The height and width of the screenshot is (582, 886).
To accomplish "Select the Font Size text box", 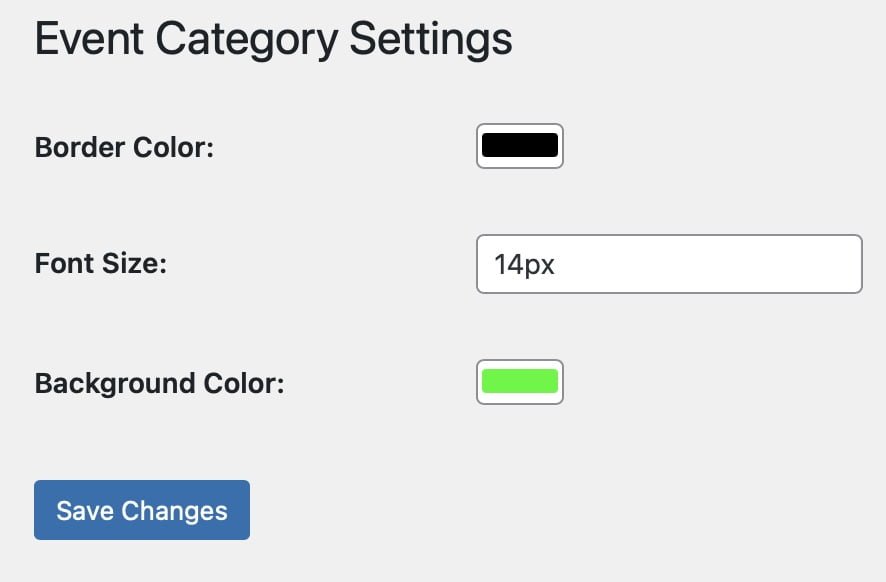I will coord(669,264).
